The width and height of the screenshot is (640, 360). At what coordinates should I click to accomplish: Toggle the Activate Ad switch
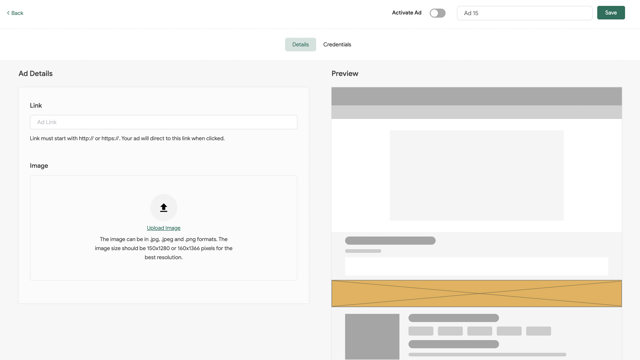(437, 13)
